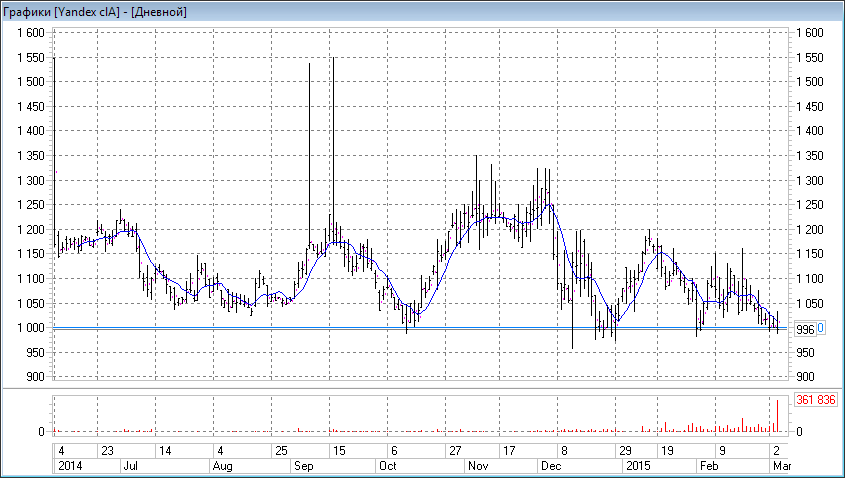Click the Jul month label
The height and width of the screenshot is (478, 845).
click(x=130, y=466)
